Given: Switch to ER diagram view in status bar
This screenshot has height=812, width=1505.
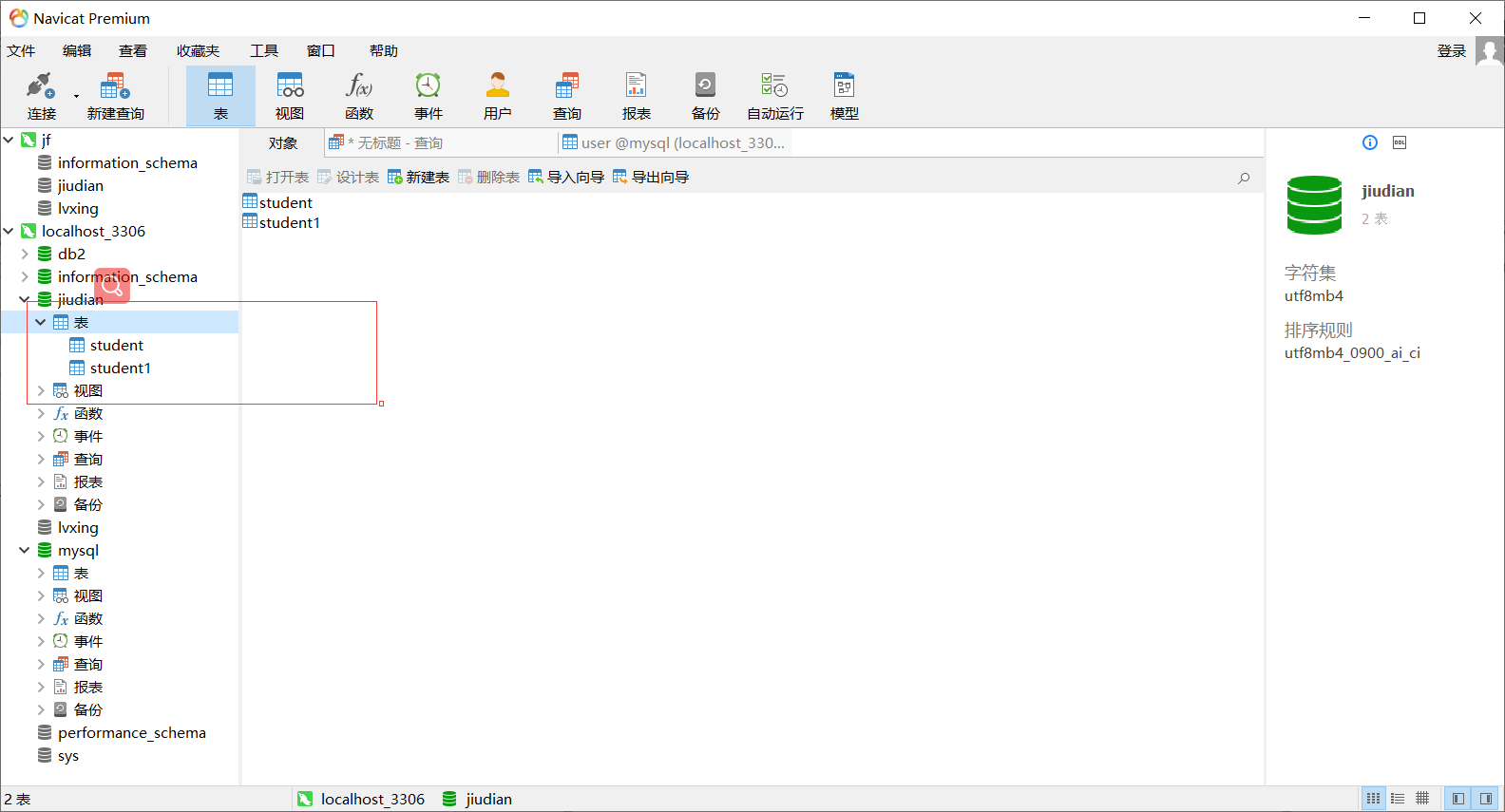Looking at the screenshot, I should coord(1422,799).
